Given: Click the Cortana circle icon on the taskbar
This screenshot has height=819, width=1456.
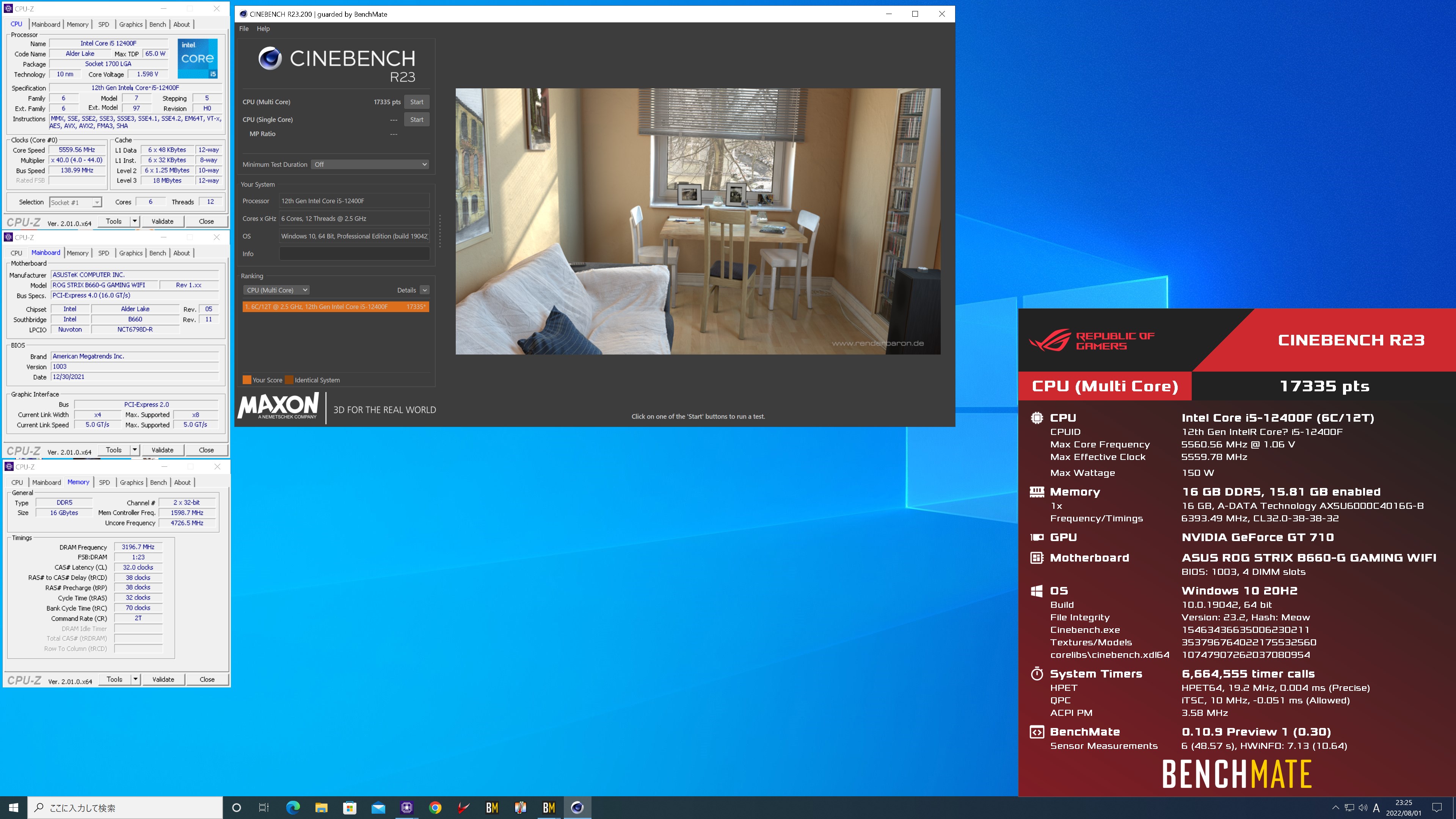Looking at the screenshot, I should 236,808.
